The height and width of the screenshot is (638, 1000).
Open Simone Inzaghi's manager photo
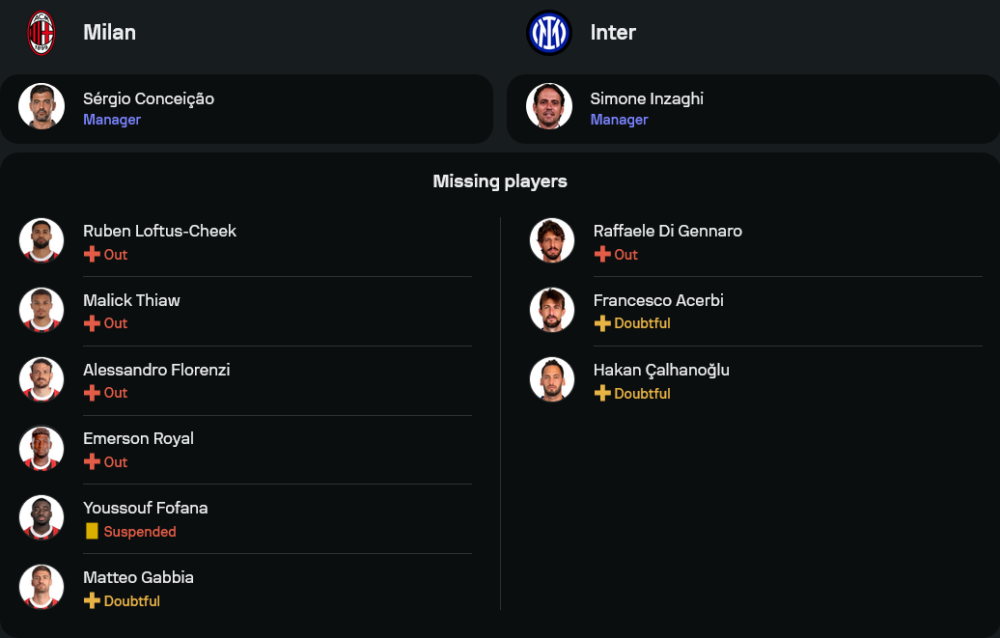click(x=549, y=106)
